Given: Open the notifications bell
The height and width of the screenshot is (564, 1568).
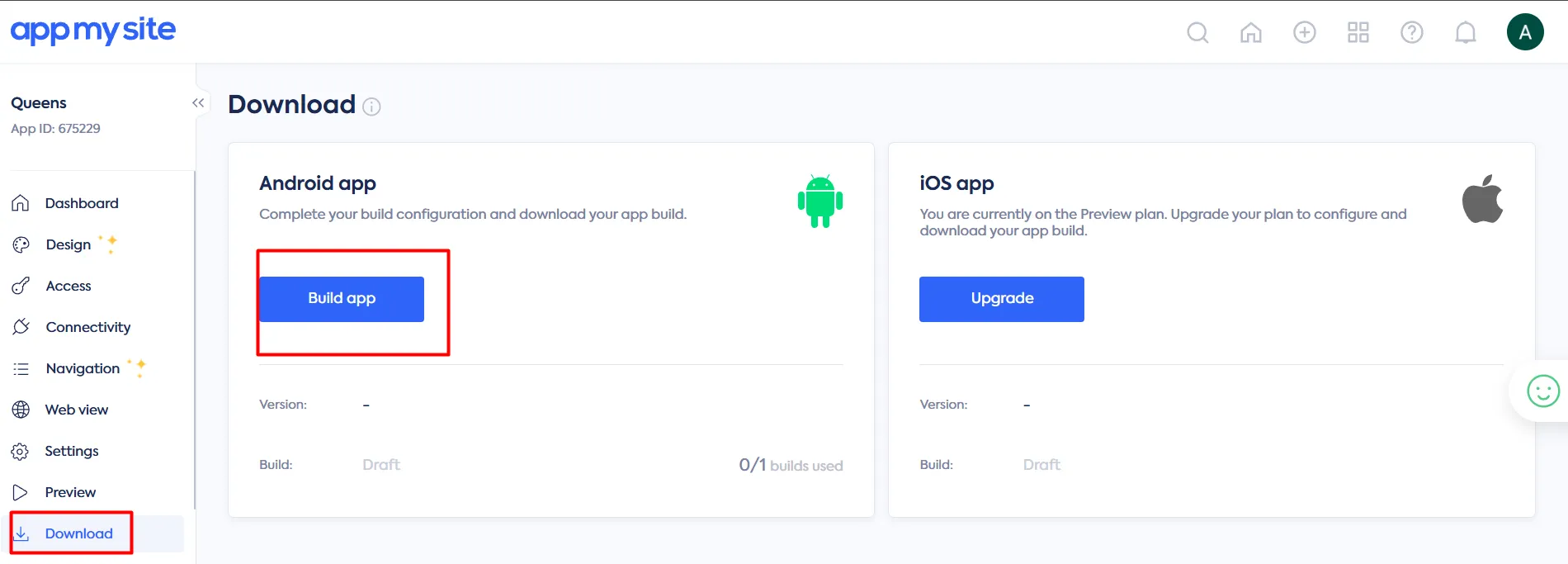Looking at the screenshot, I should [1466, 33].
